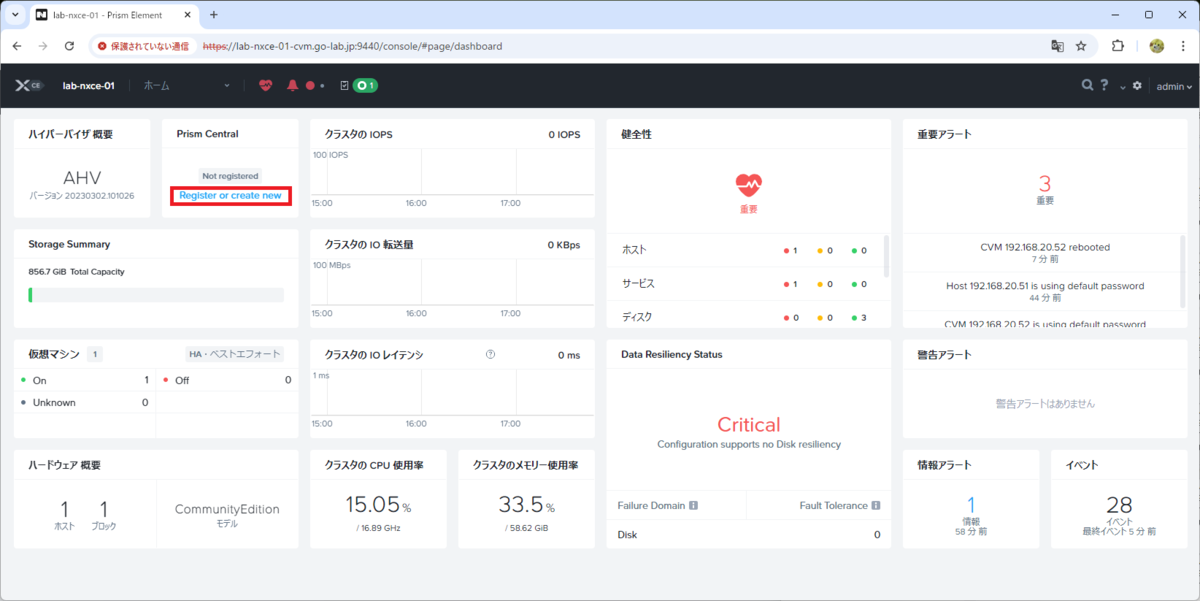Click info icon next to Failure Domain
Viewport: 1200px width, 601px height.
[x=693, y=506]
